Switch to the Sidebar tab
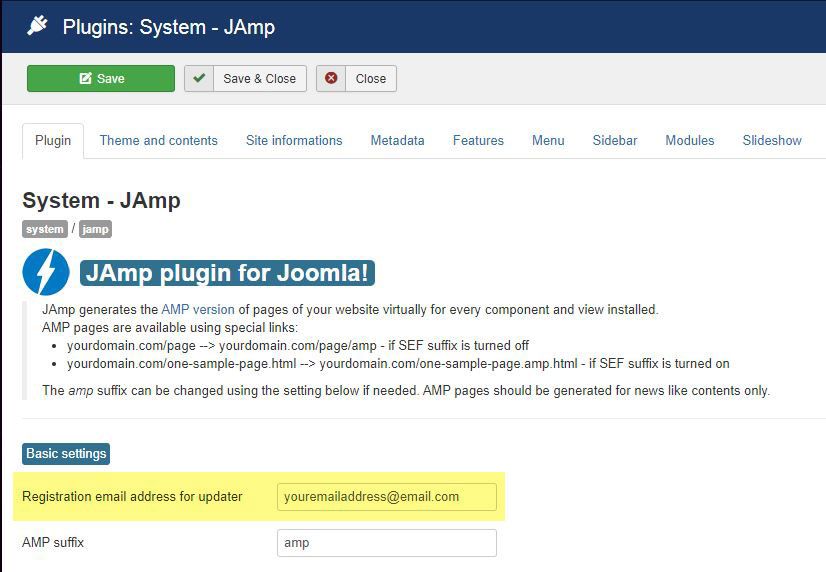The height and width of the screenshot is (572, 826). pos(615,141)
